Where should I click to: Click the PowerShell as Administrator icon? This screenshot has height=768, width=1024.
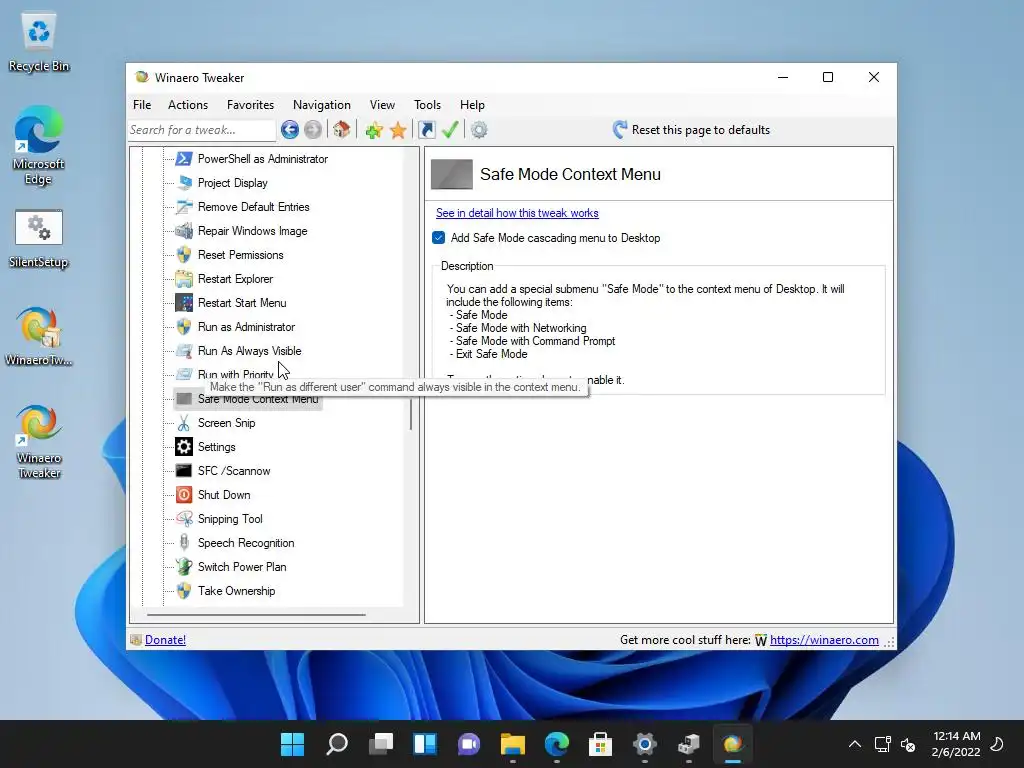click(x=184, y=159)
